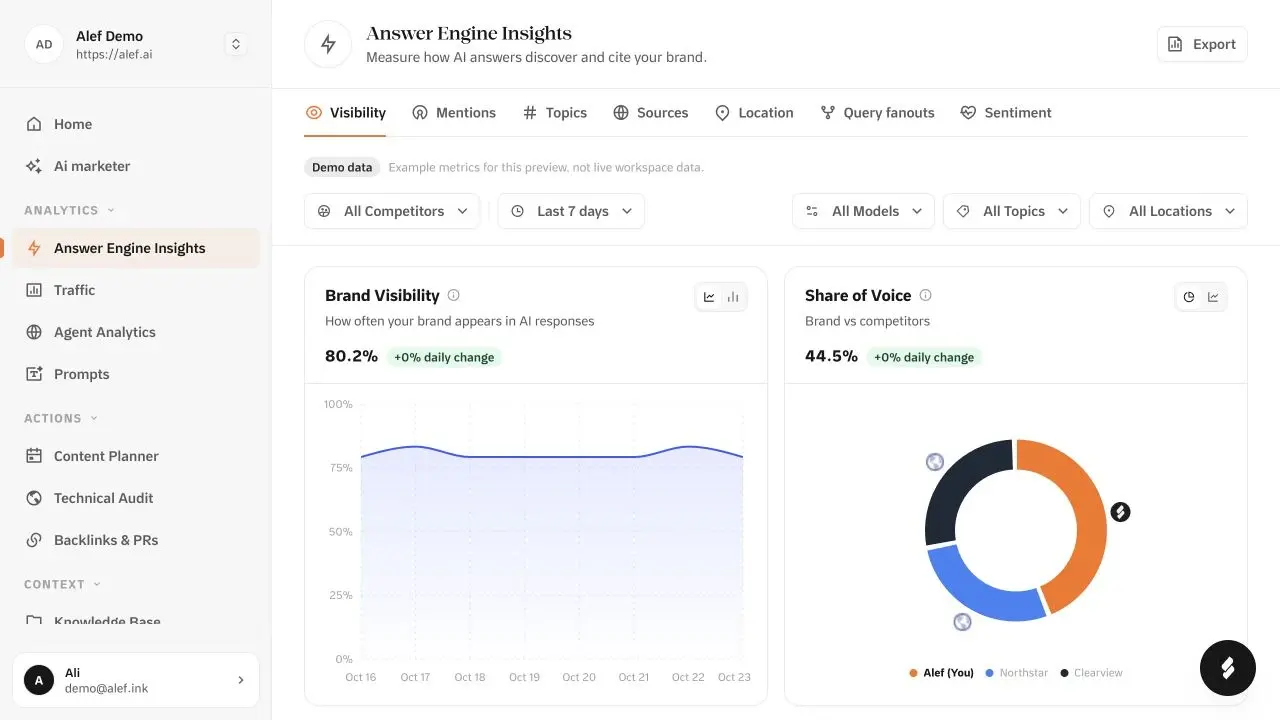Click the Oct 23 axis label

734,677
